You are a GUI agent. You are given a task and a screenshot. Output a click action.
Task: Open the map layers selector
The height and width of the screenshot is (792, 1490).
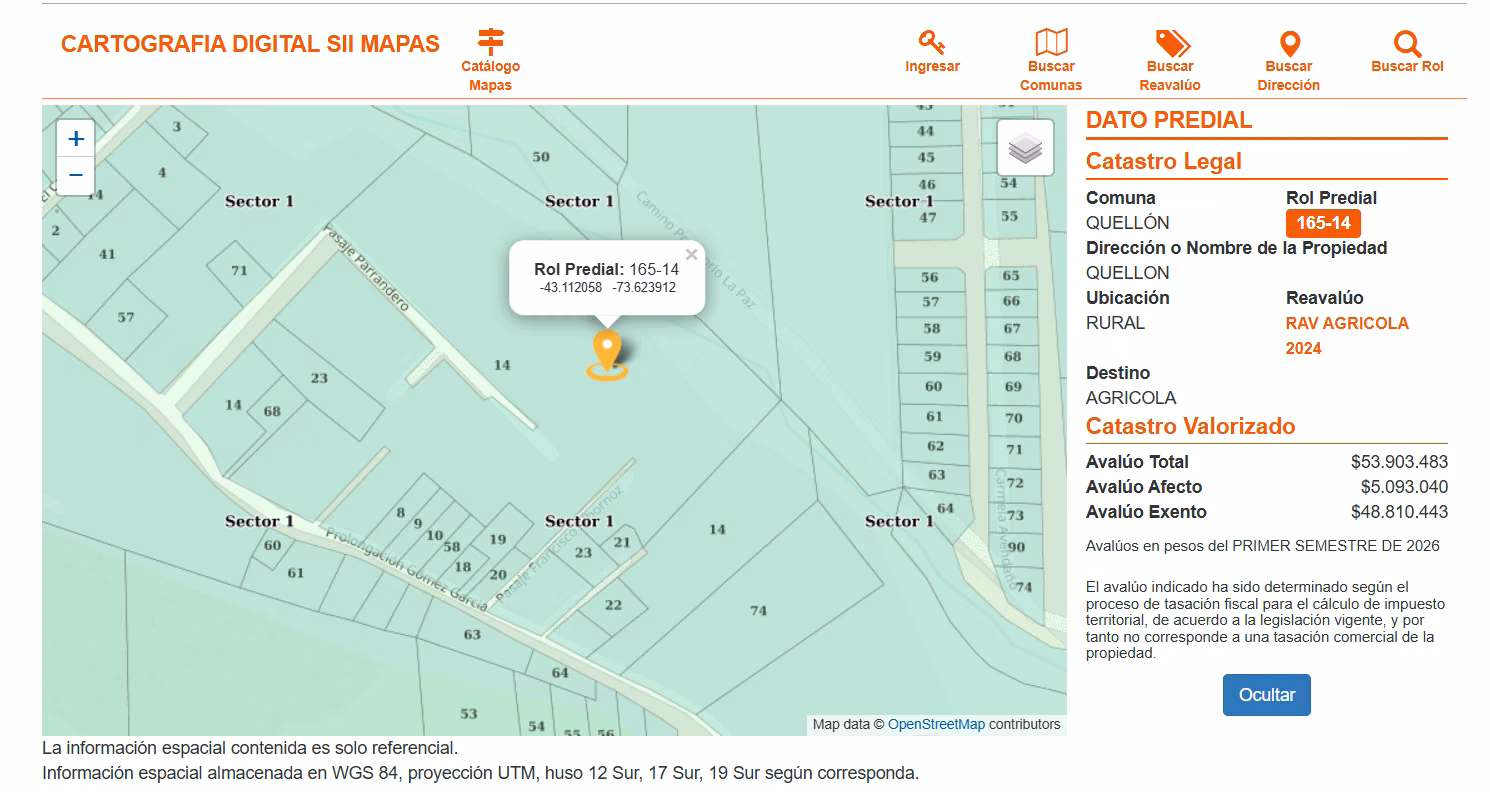pos(1025,148)
